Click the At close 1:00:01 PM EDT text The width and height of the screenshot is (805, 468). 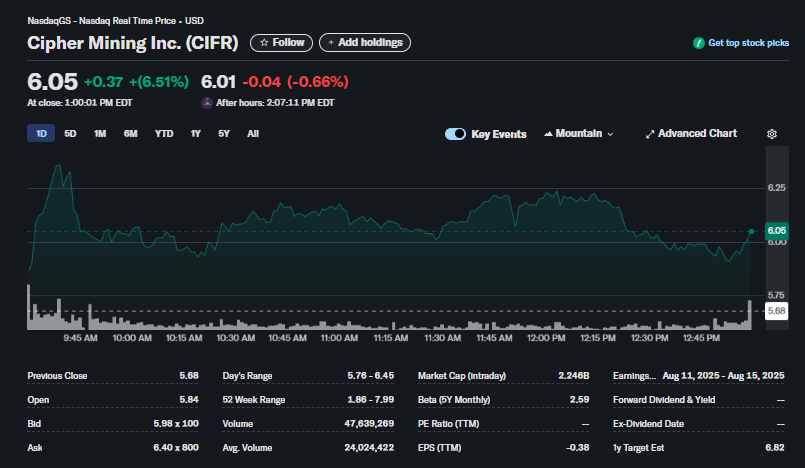[x=80, y=103]
